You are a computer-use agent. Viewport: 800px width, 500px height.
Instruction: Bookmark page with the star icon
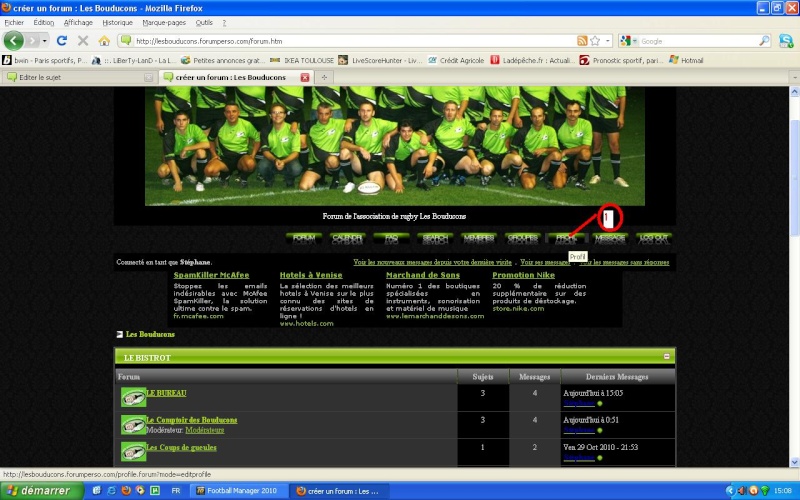point(595,41)
